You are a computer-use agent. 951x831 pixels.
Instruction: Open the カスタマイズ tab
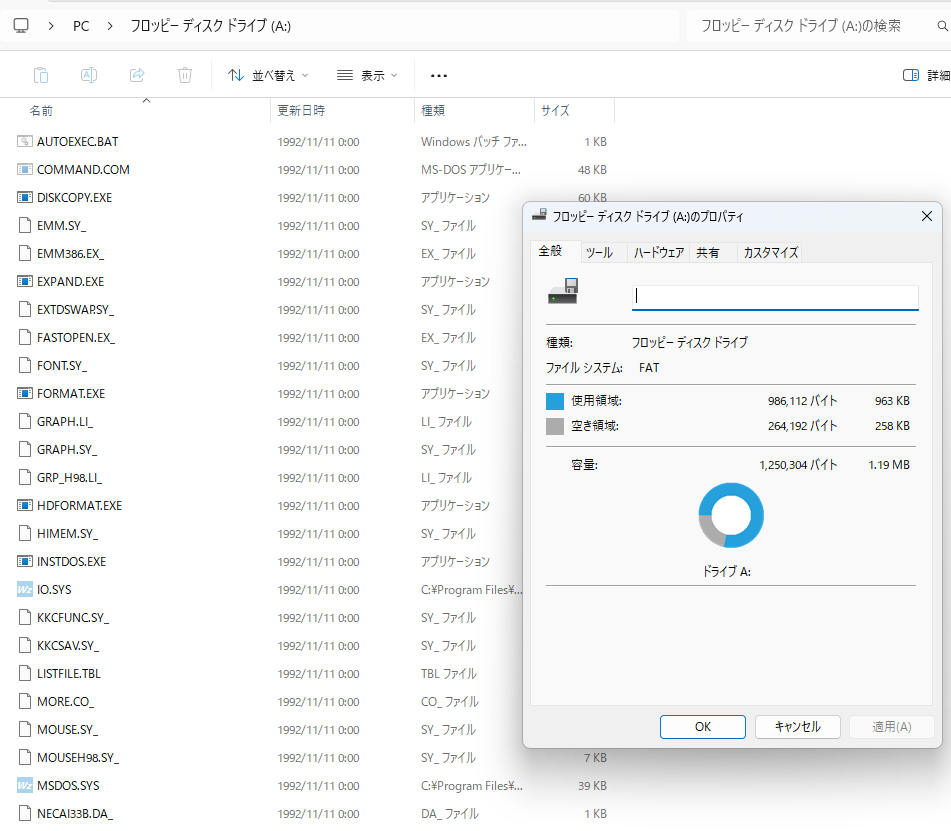point(771,252)
